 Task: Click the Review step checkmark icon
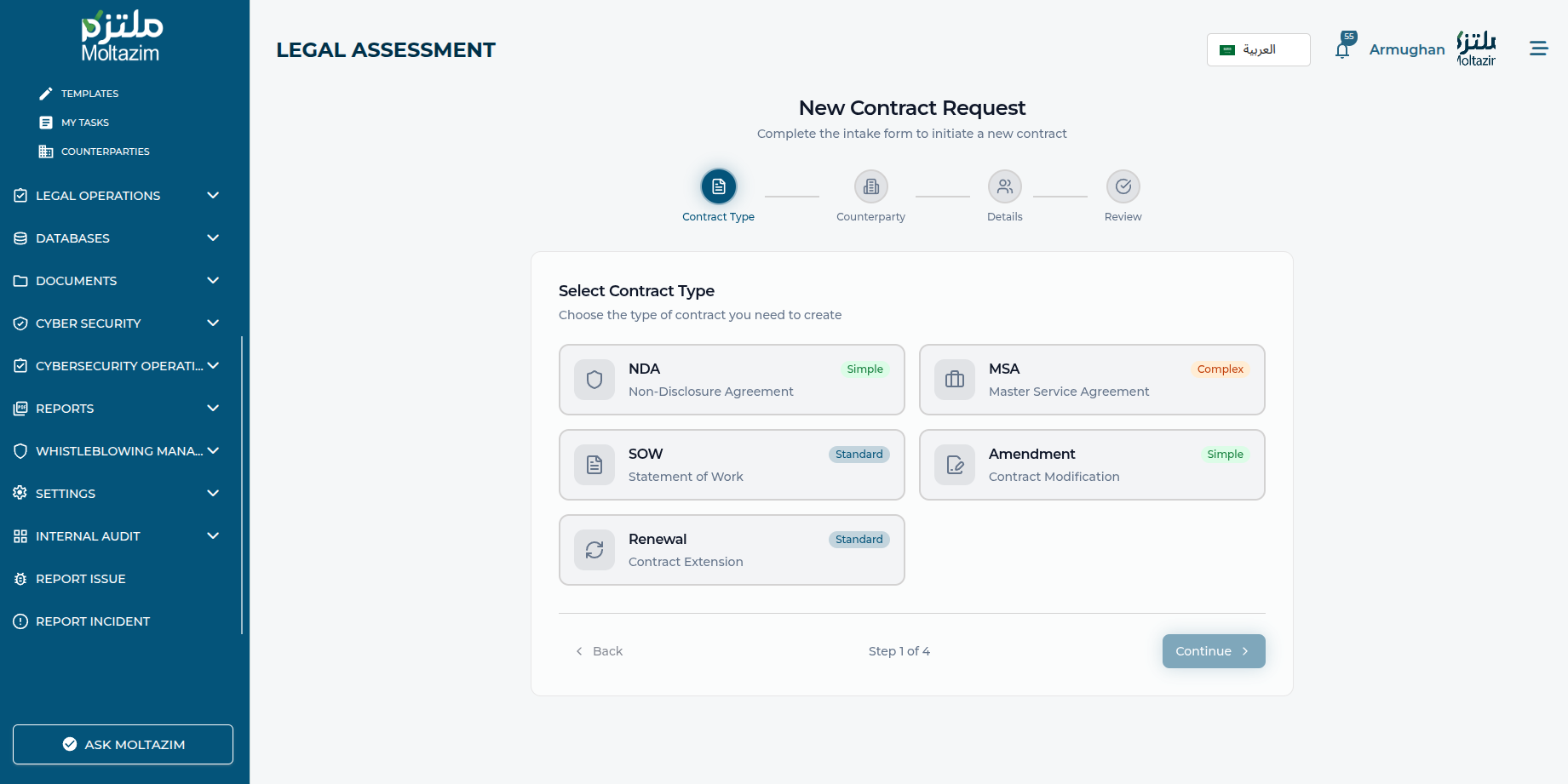[1123, 186]
